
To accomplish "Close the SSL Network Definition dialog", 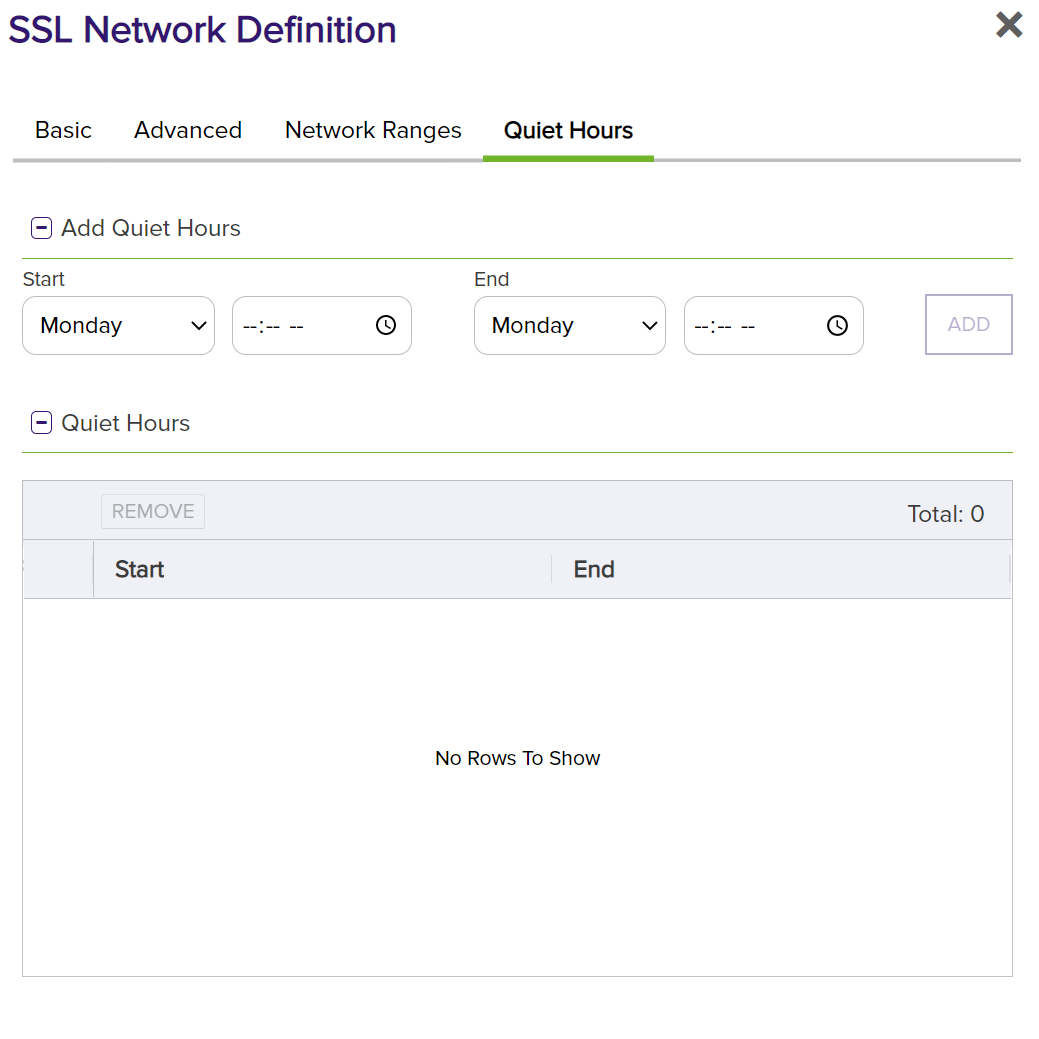I will [1009, 25].
